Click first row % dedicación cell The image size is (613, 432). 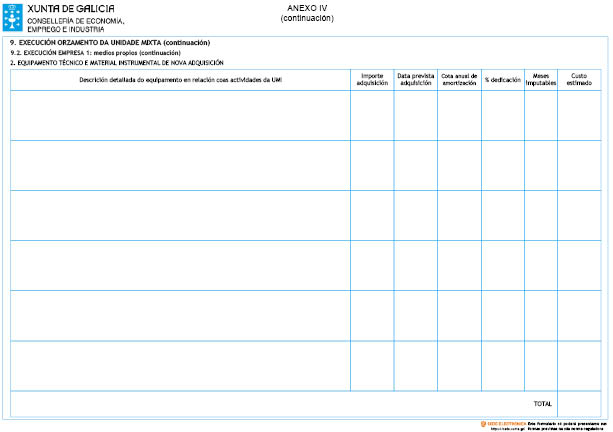[502, 115]
